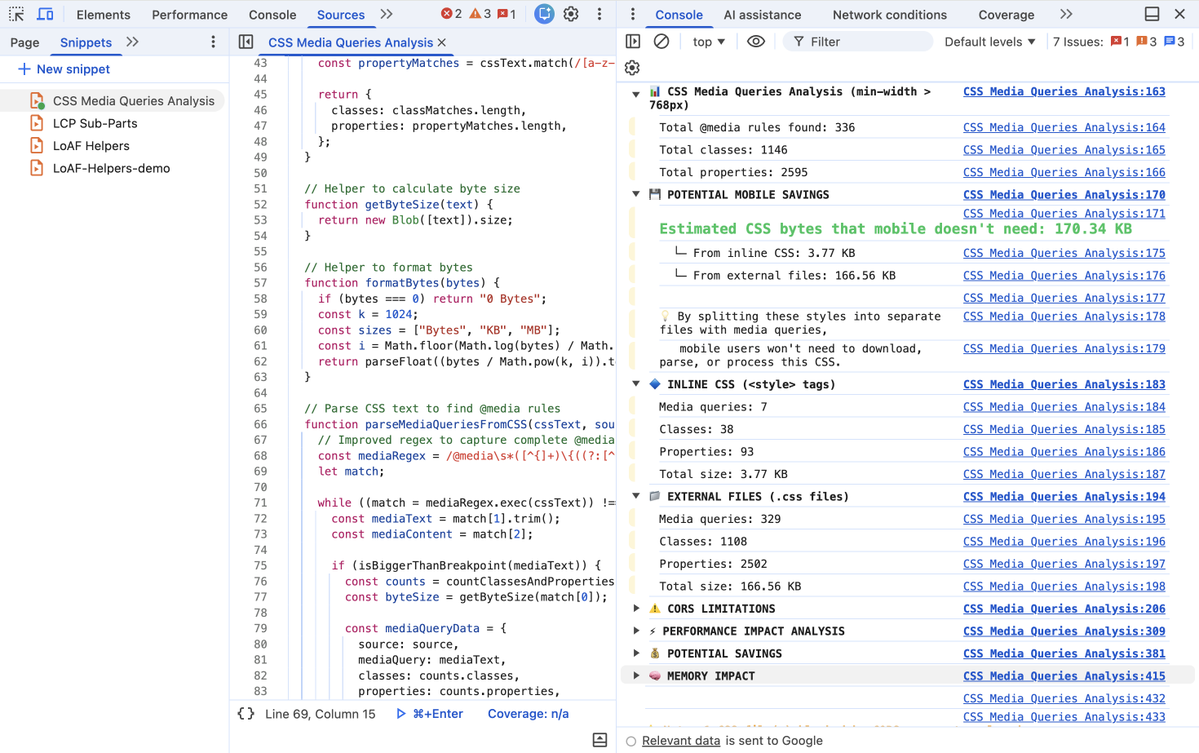Toggle the device toolbar icon
Screen dimensions: 1199x753
pyautogui.click(x=45, y=15)
